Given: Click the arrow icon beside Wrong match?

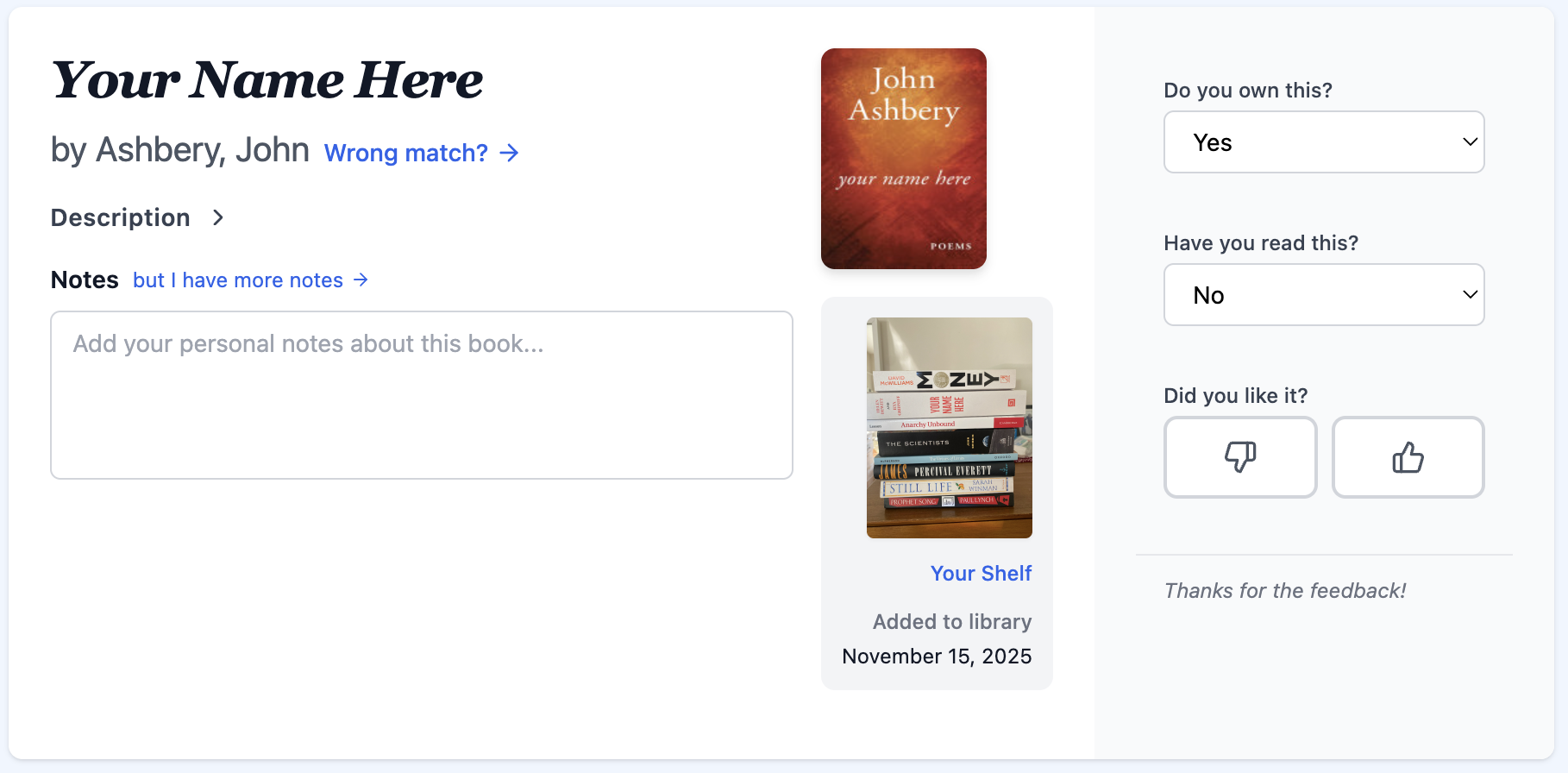Looking at the screenshot, I should click(x=510, y=153).
